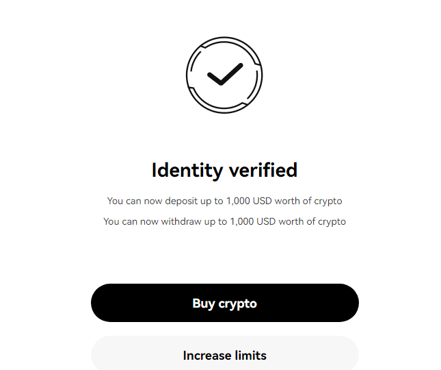441x370 pixels.
Task: Click the withdraw limit message text
Action: pyautogui.click(x=224, y=222)
